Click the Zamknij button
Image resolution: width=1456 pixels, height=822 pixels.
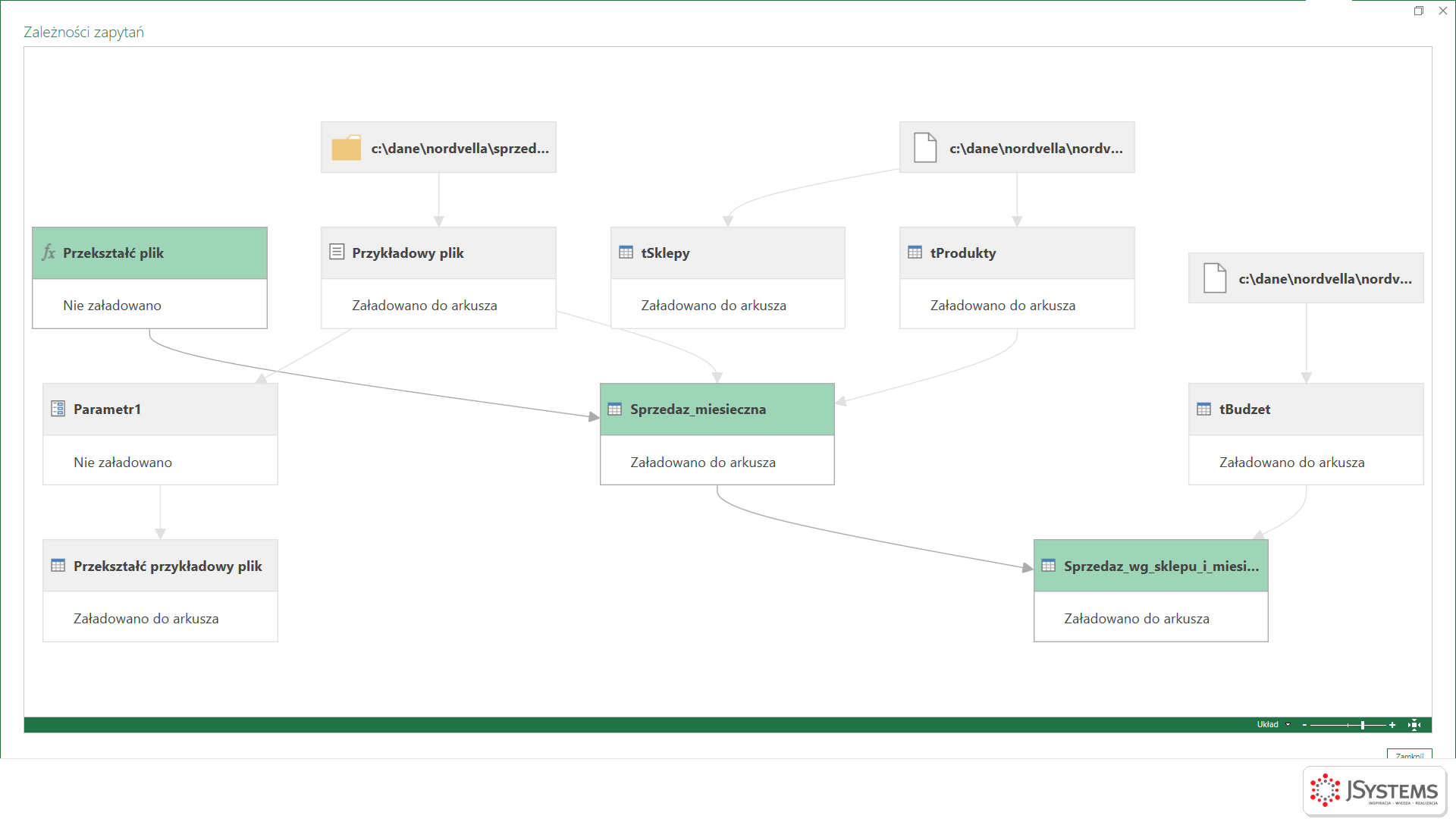click(x=1410, y=755)
